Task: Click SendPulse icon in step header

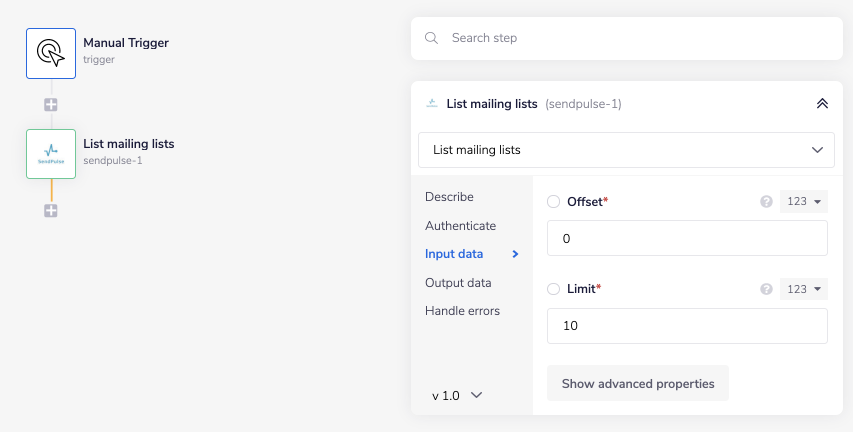Action: (x=432, y=103)
